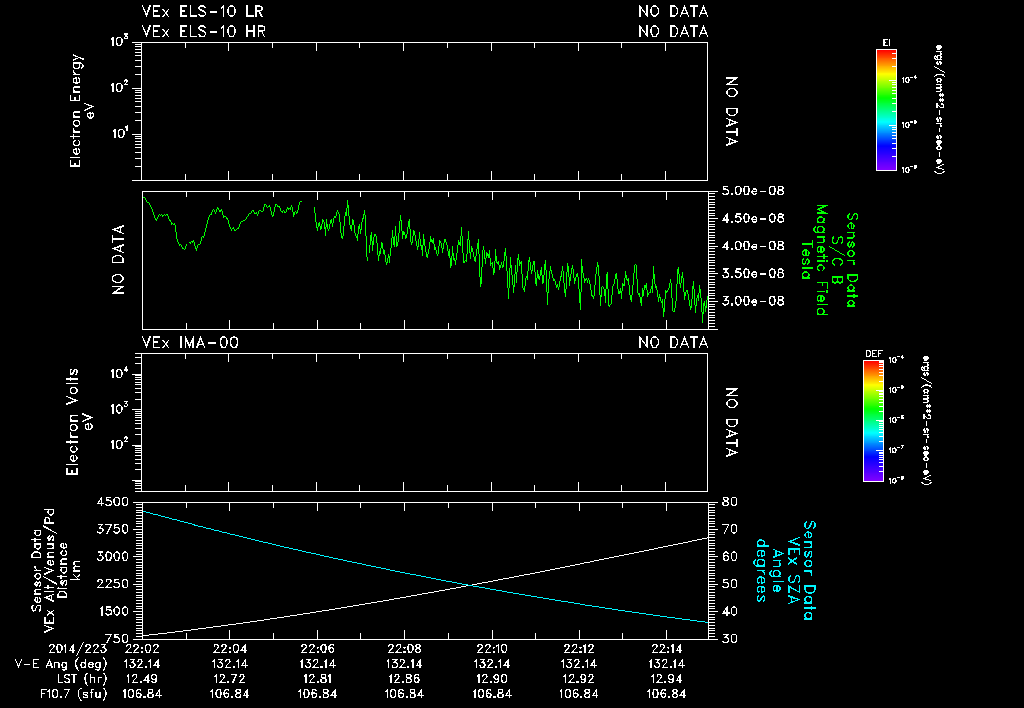Click the 60 degree SZA tick label

tap(729, 556)
